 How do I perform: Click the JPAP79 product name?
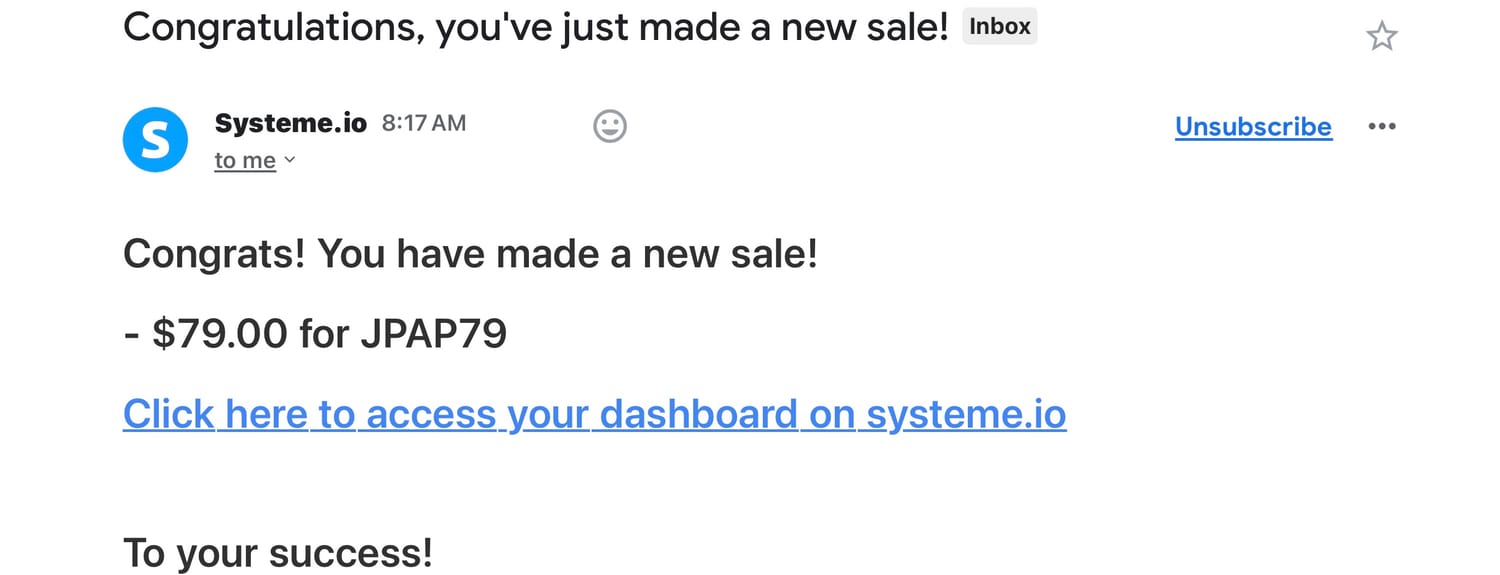[433, 334]
